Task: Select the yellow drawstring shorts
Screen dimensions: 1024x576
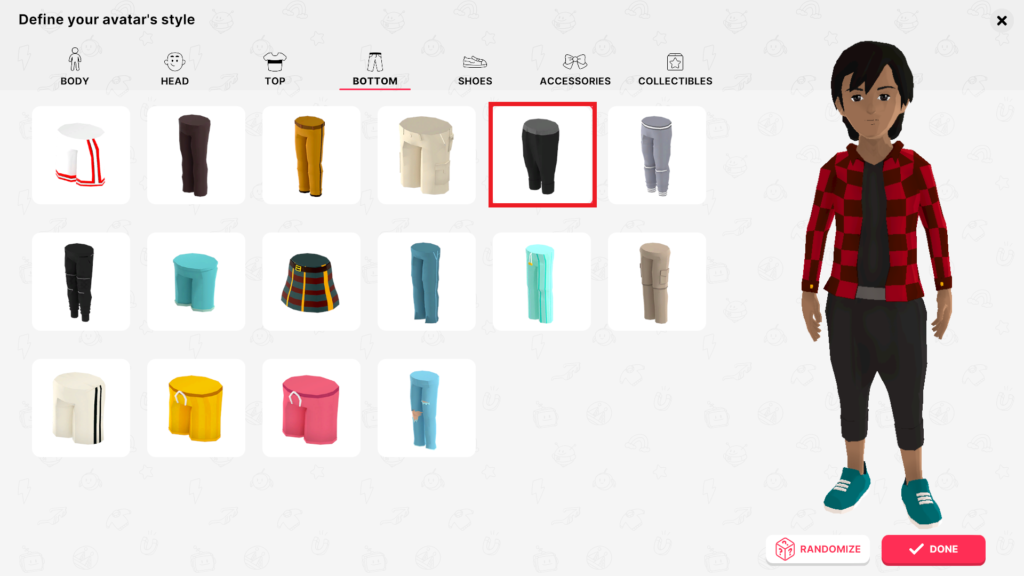Action: point(196,408)
